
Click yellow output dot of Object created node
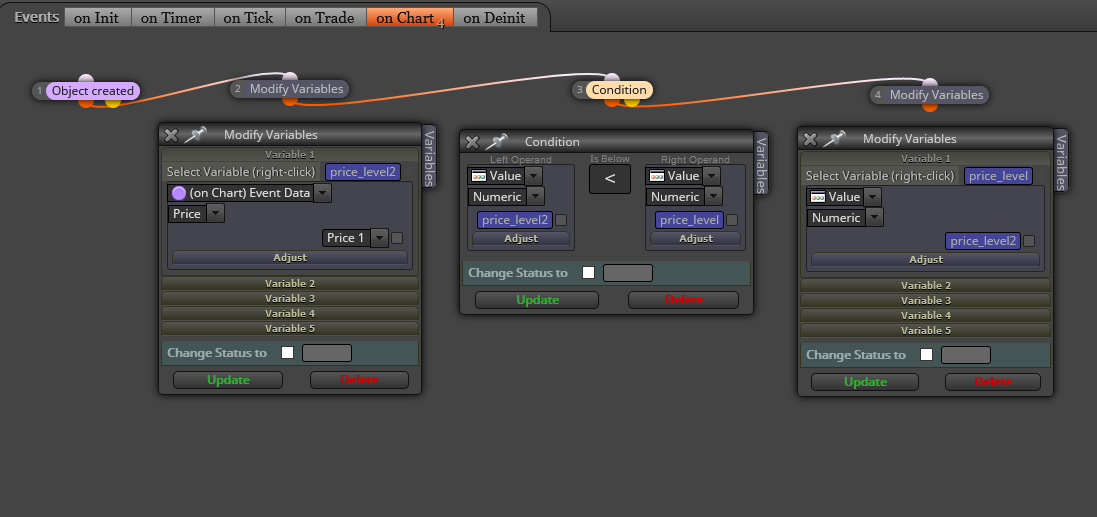113,102
